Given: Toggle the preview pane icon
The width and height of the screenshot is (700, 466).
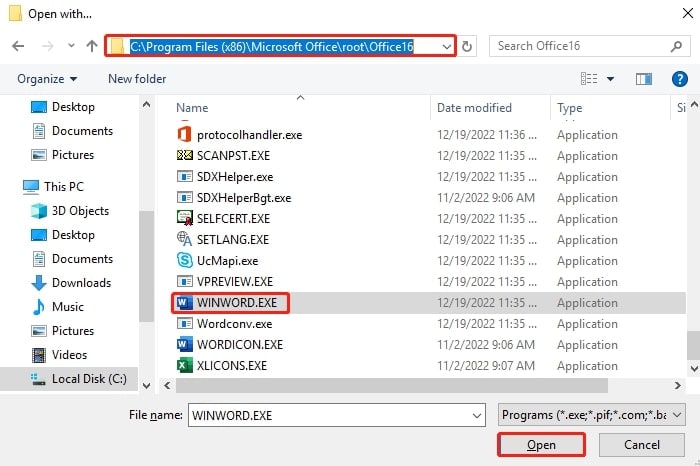Looking at the screenshot, I should 644,79.
